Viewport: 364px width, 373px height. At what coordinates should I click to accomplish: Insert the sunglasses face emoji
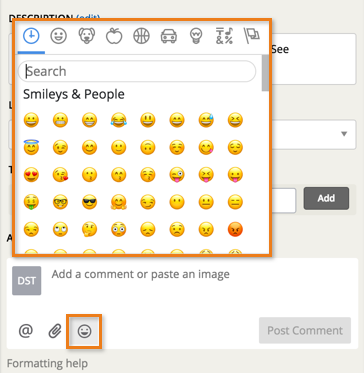tap(89, 202)
